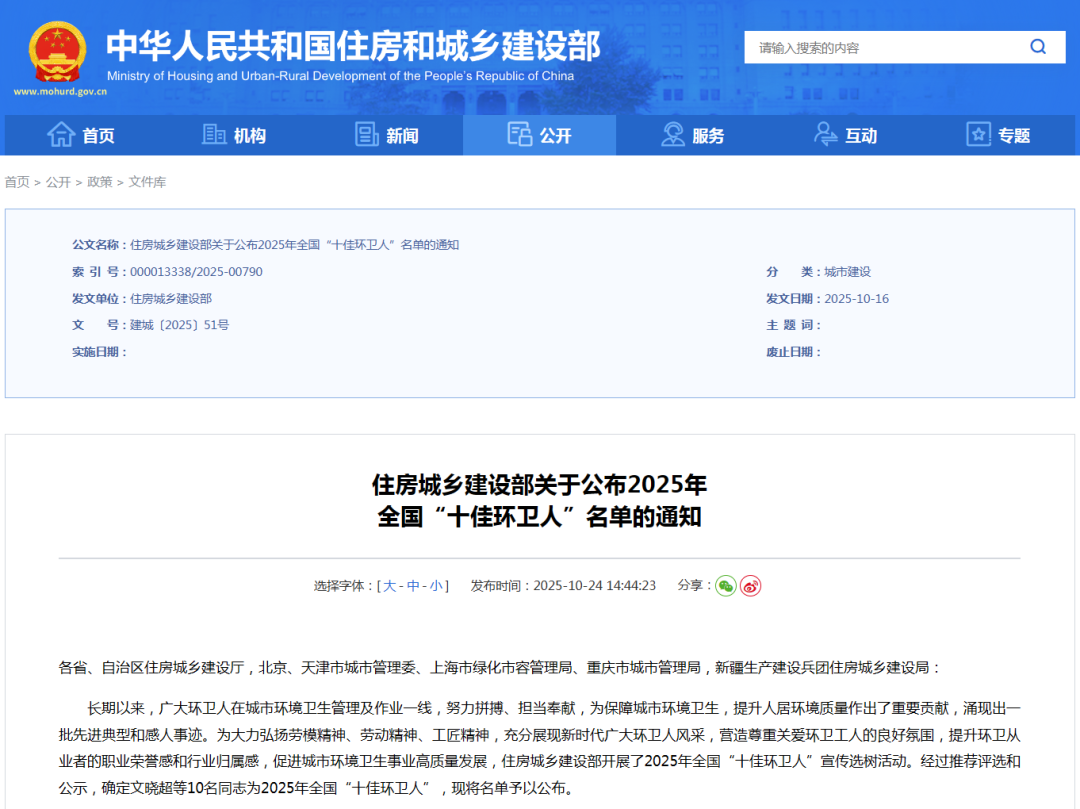Click the index number 000013338/2025-00790

196,272
